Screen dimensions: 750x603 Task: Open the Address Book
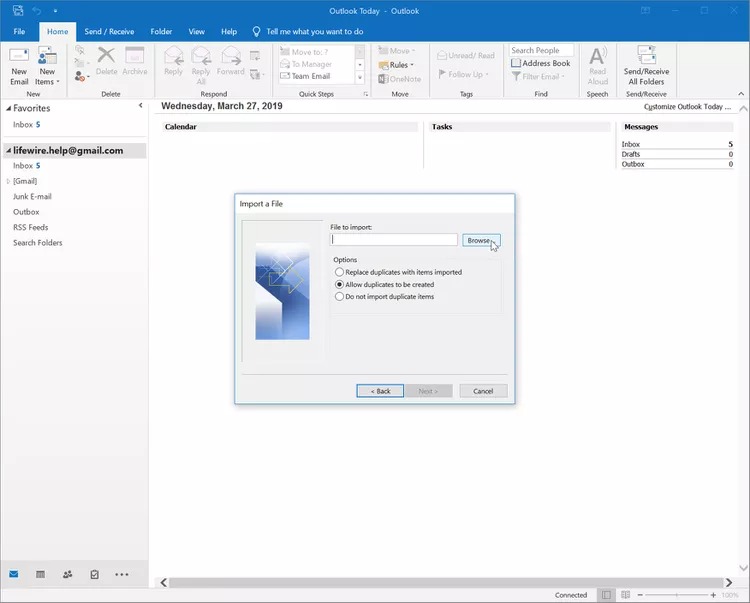click(x=540, y=63)
